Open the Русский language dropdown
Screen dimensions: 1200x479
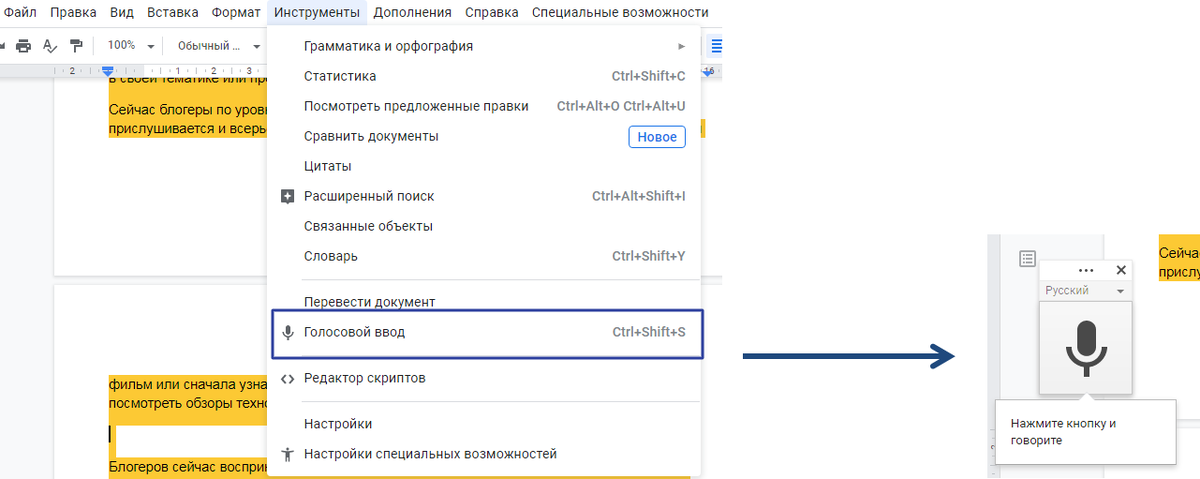coord(1086,290)
